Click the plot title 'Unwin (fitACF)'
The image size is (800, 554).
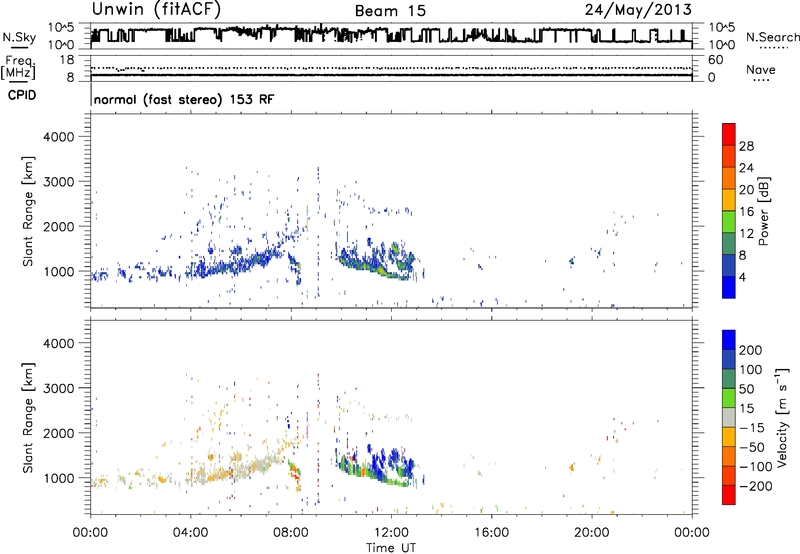[156, 10]
